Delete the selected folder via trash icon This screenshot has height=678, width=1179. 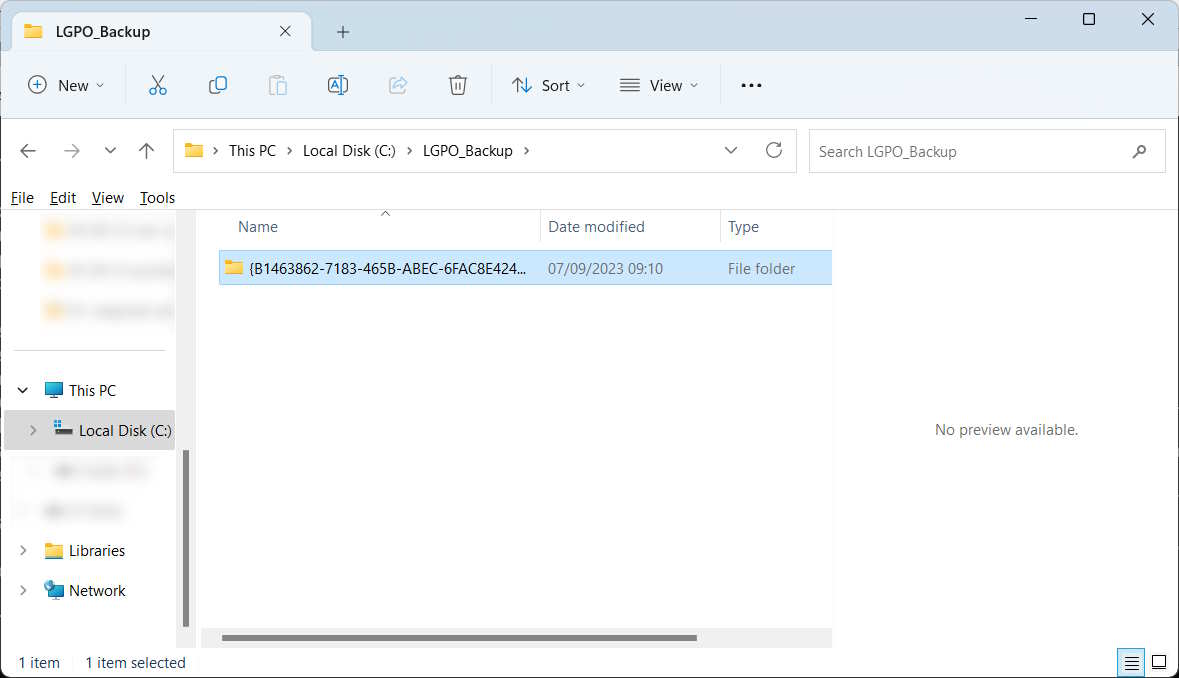click(x=457, y=85)
